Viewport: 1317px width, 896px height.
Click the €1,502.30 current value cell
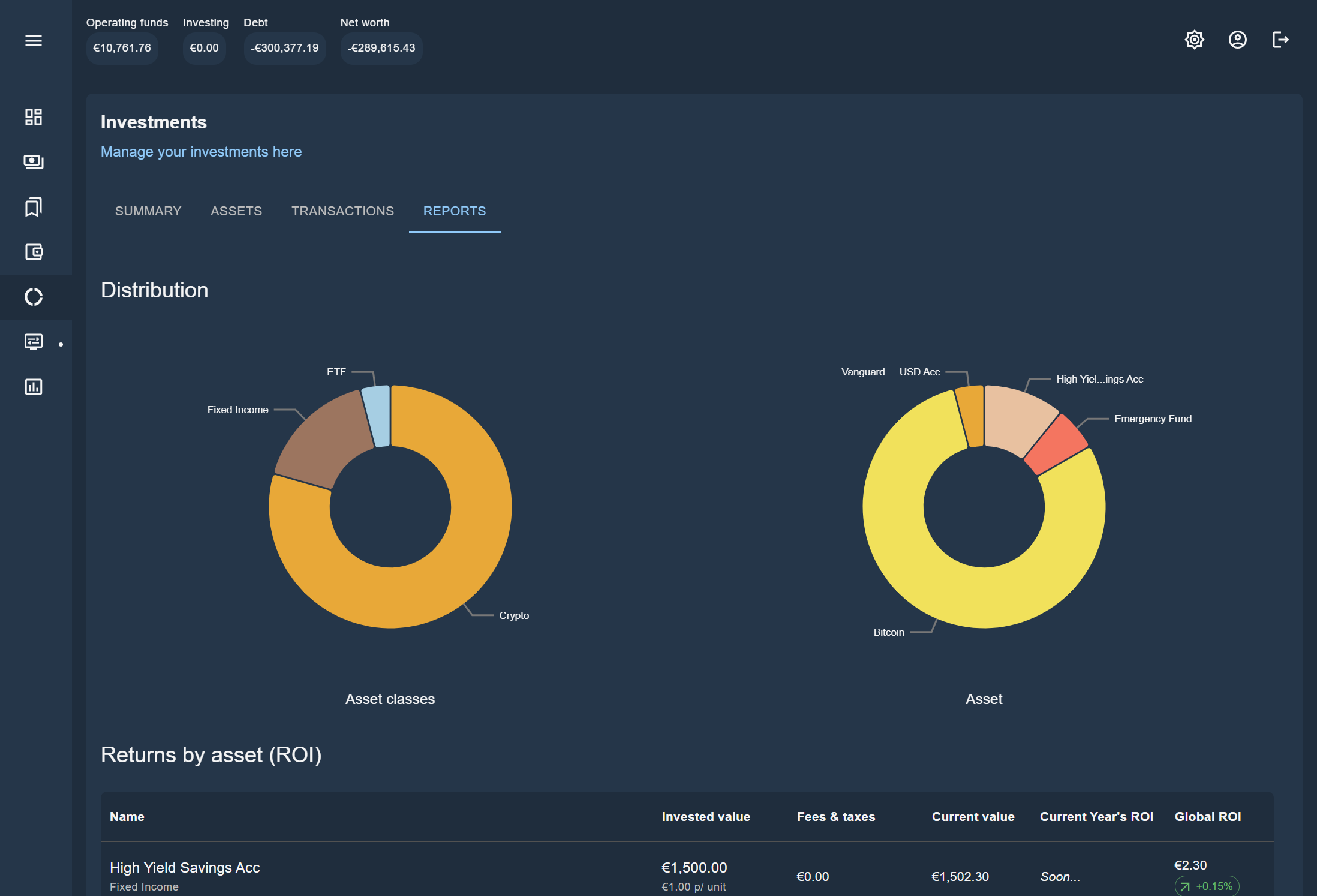click(x=960, y=877)
